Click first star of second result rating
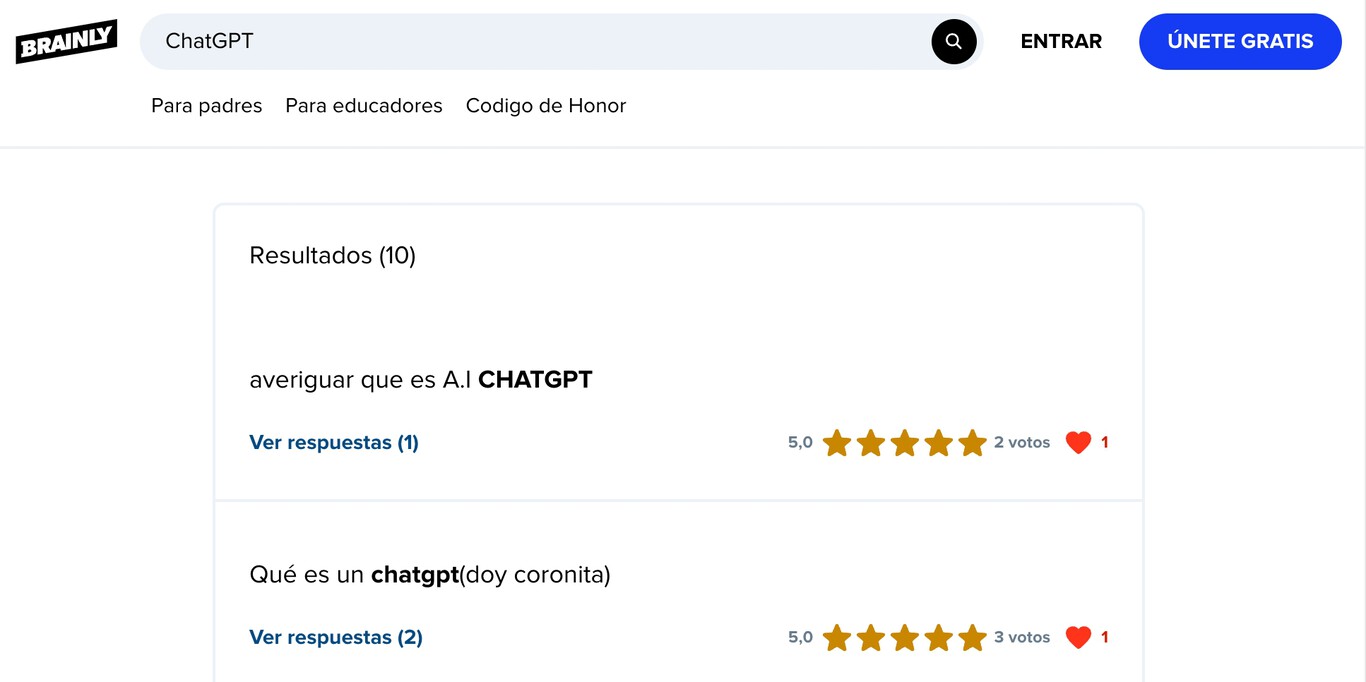Screen dimensions: 1366x682 [x=836, y=637]
